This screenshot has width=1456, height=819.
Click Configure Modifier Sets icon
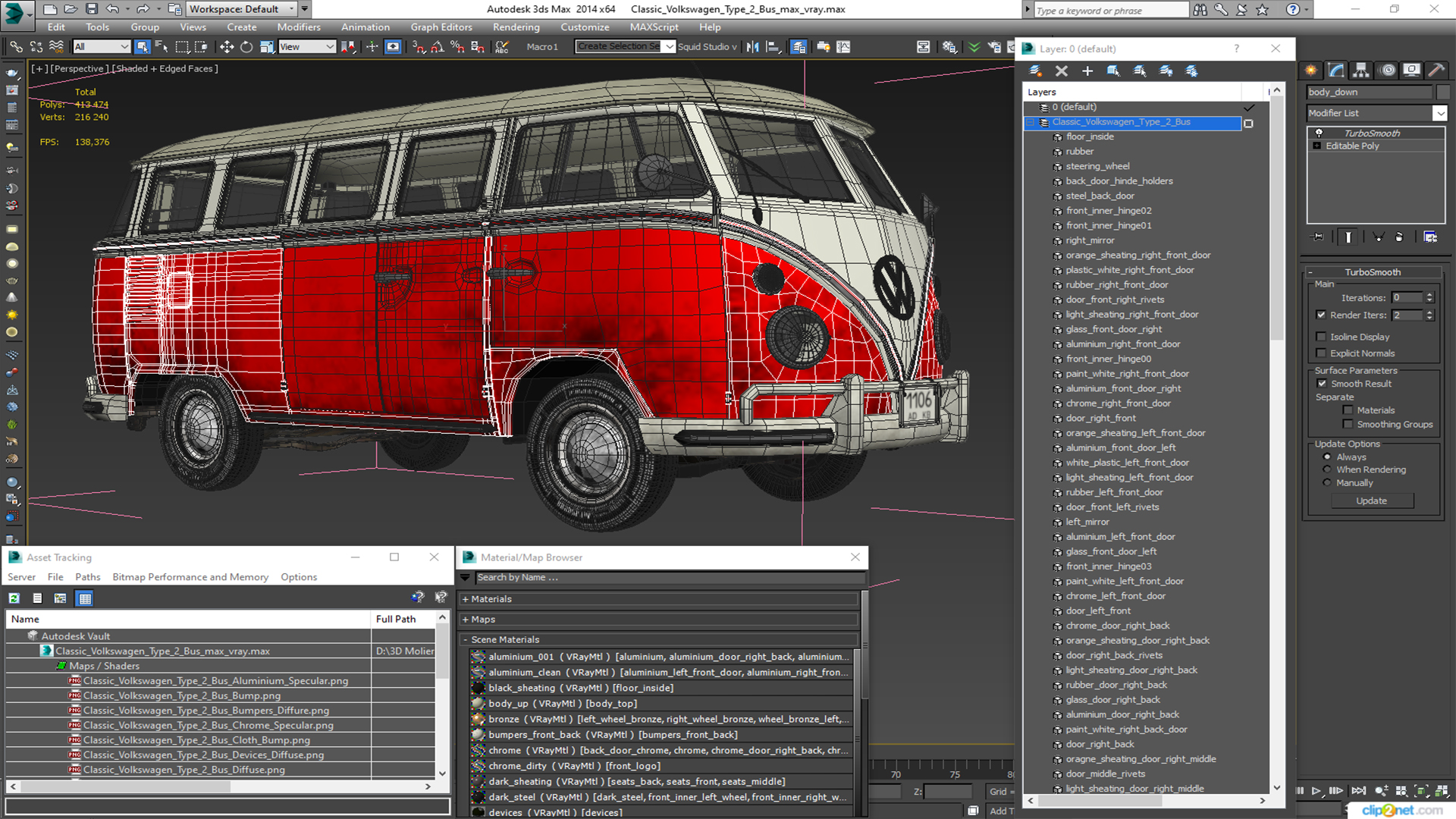(x=1430, y=237)
